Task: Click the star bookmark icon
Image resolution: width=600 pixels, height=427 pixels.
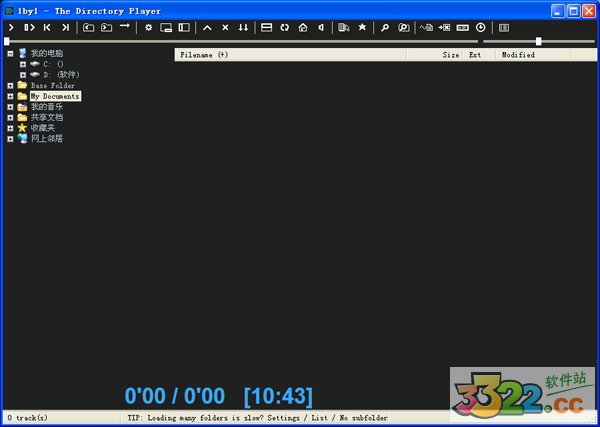Action: tap(362, 27)
